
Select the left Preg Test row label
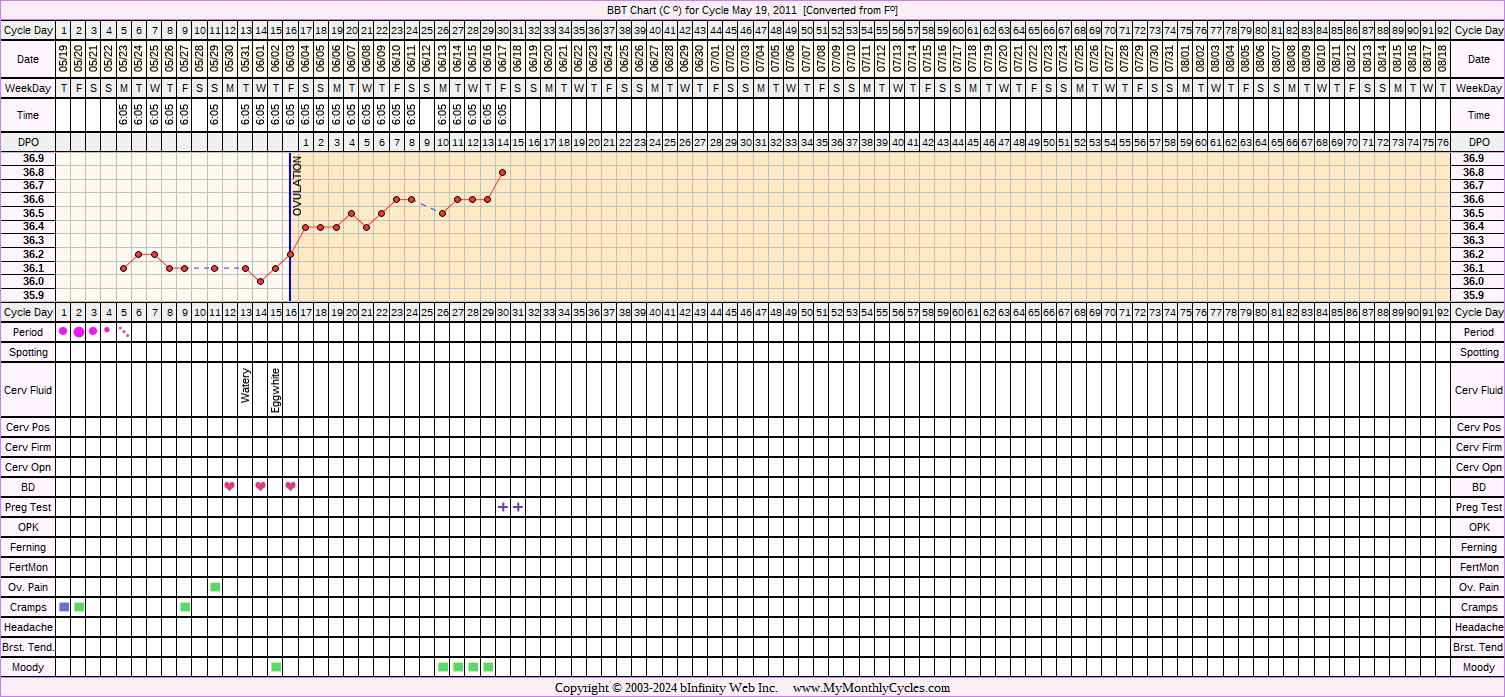pyautogui.click(x=28, y=507)
